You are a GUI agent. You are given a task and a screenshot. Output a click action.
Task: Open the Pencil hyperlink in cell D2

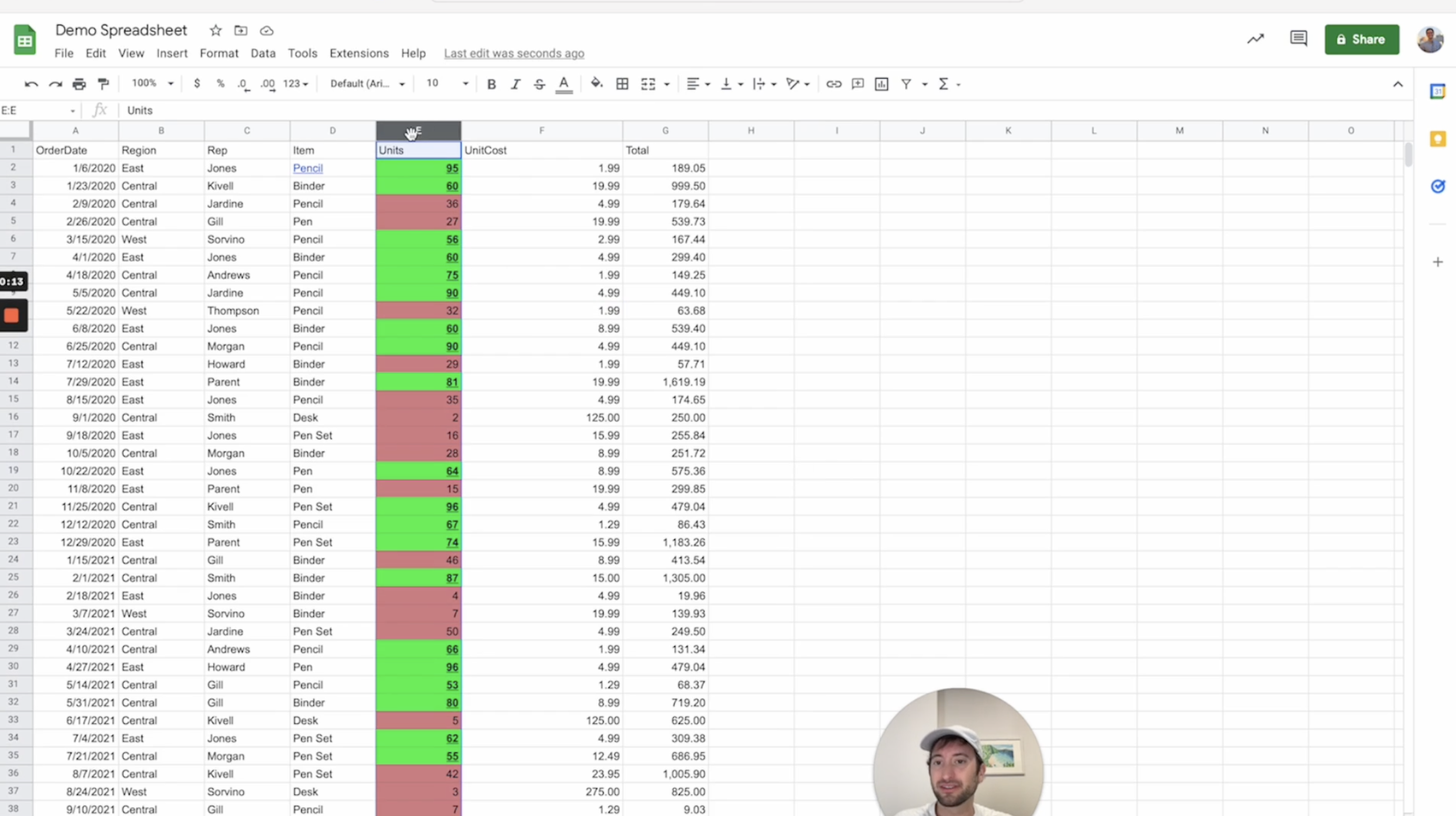click(307, 168)
